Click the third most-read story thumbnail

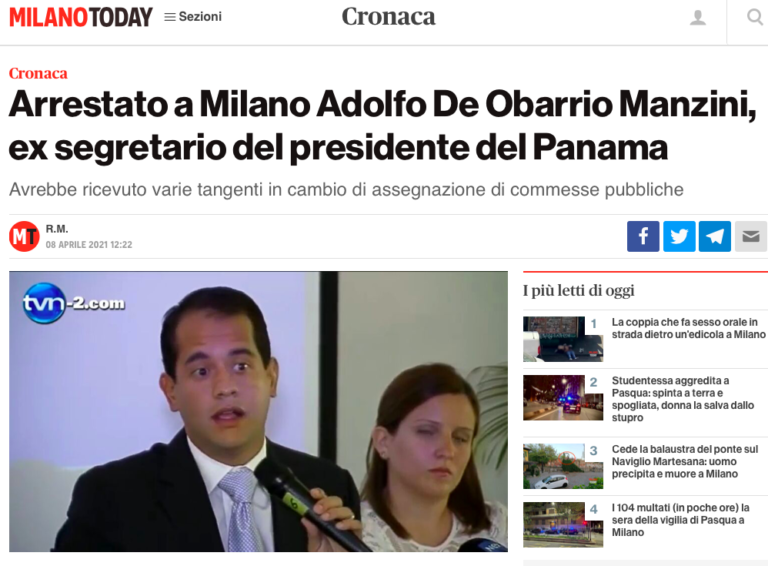[x=563, y=466]
